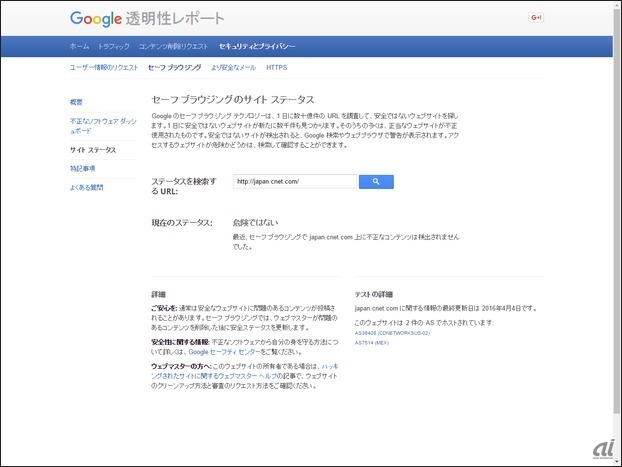Click the 詳細 section heading

click(x=158, y=294)
